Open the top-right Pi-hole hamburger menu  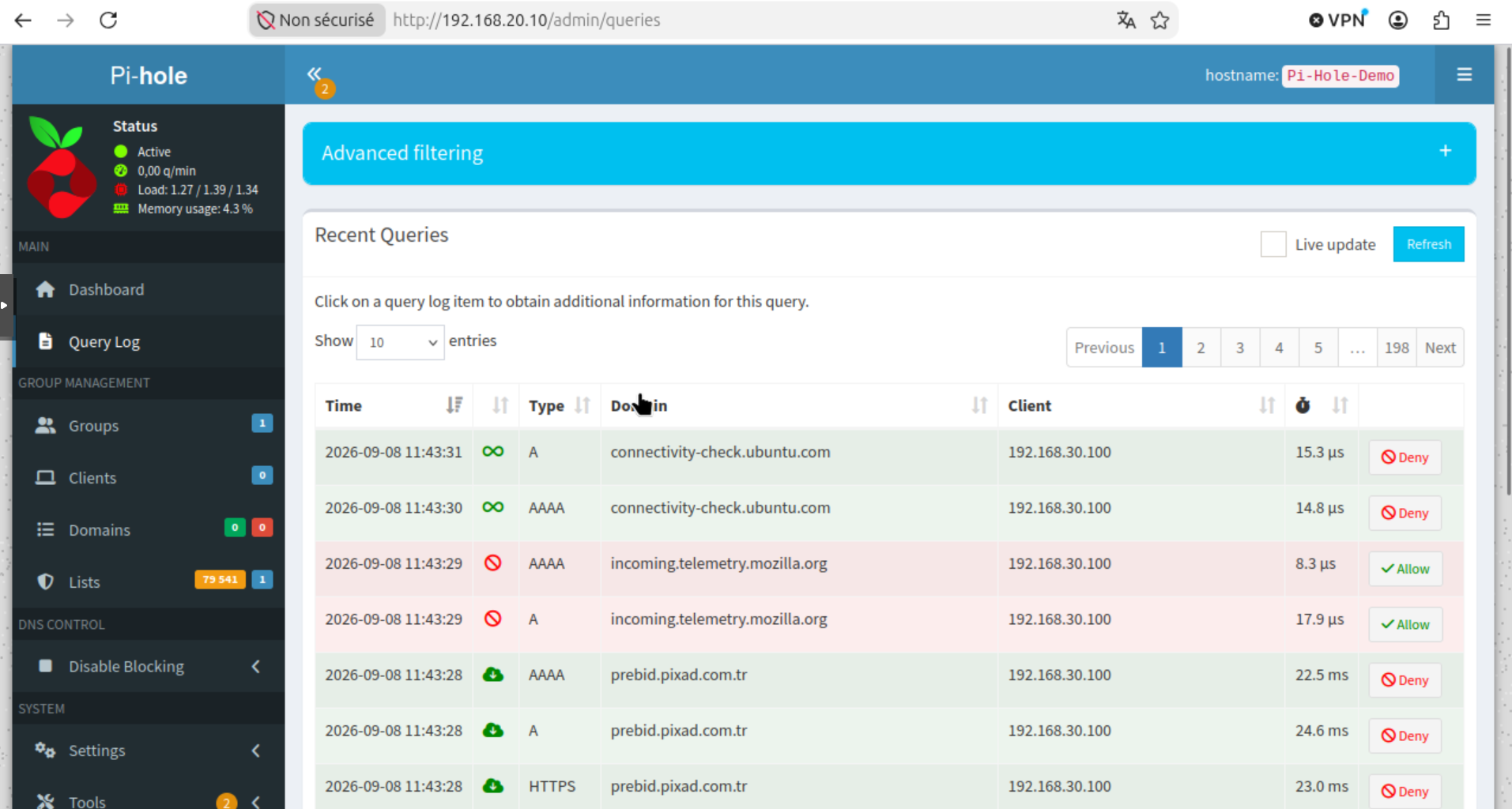[1464, 74]
